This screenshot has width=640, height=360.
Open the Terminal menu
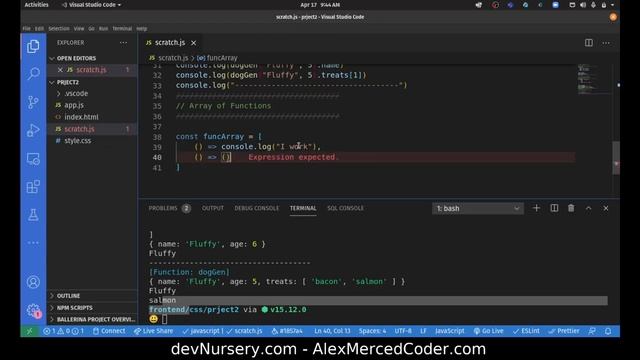point(122,29)
